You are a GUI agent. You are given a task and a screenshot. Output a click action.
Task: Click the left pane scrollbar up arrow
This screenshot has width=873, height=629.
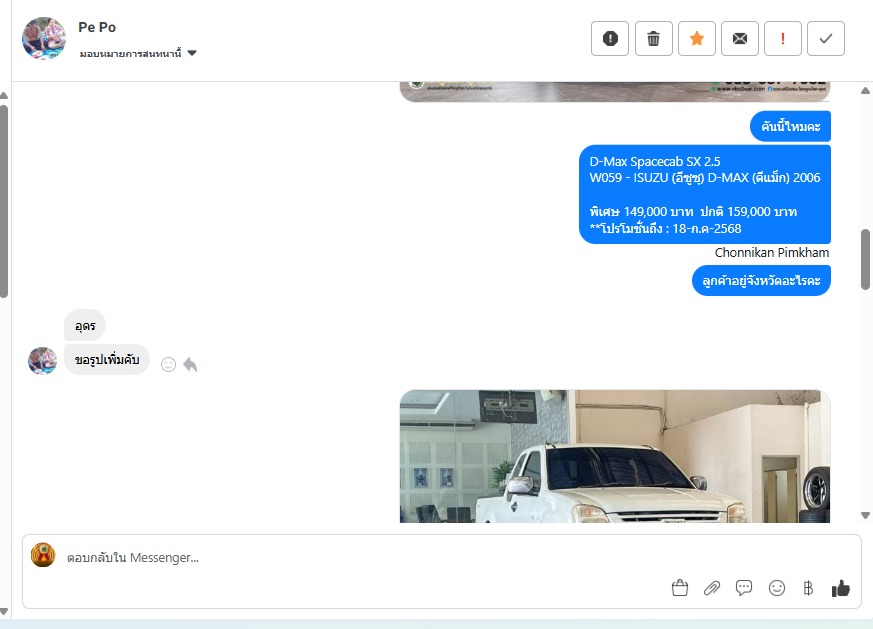4,96
